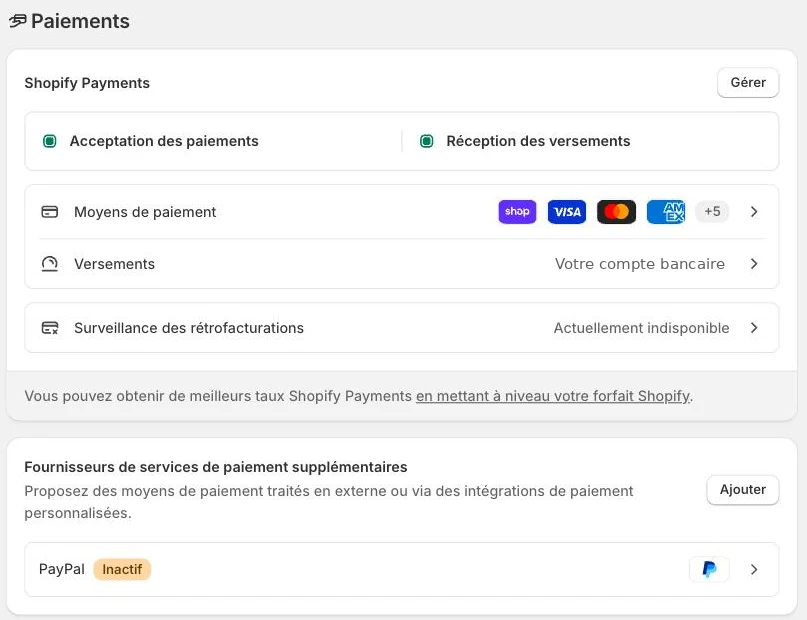Click the Ajouter button
This screenshot has height=620, width=807.
[743, 490]
